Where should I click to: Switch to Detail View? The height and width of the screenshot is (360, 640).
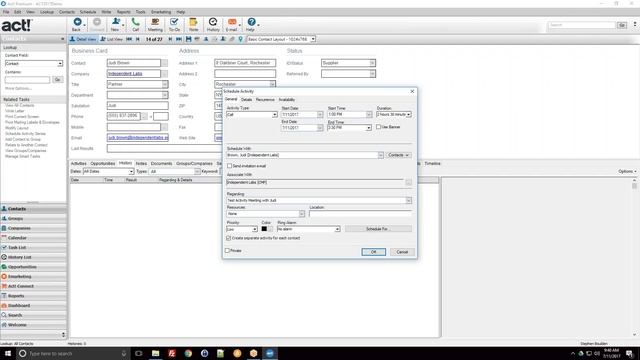pyautogui.click(x=83, y=39)
